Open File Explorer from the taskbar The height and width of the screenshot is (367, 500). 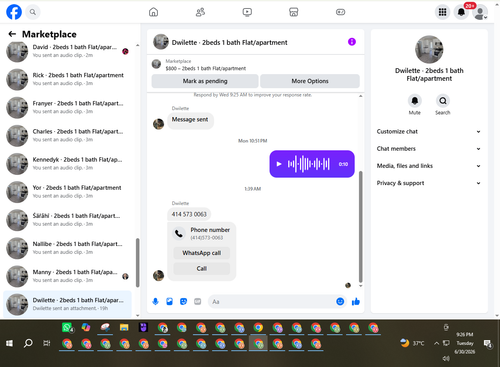pyautogui.click(x=124, y=328)
